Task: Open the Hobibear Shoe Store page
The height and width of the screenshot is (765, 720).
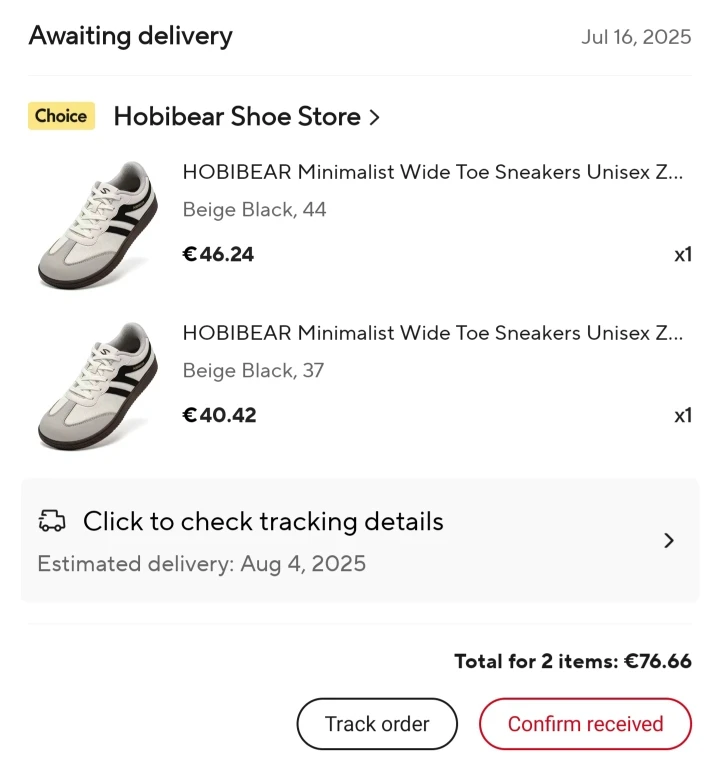Action: 236,116
